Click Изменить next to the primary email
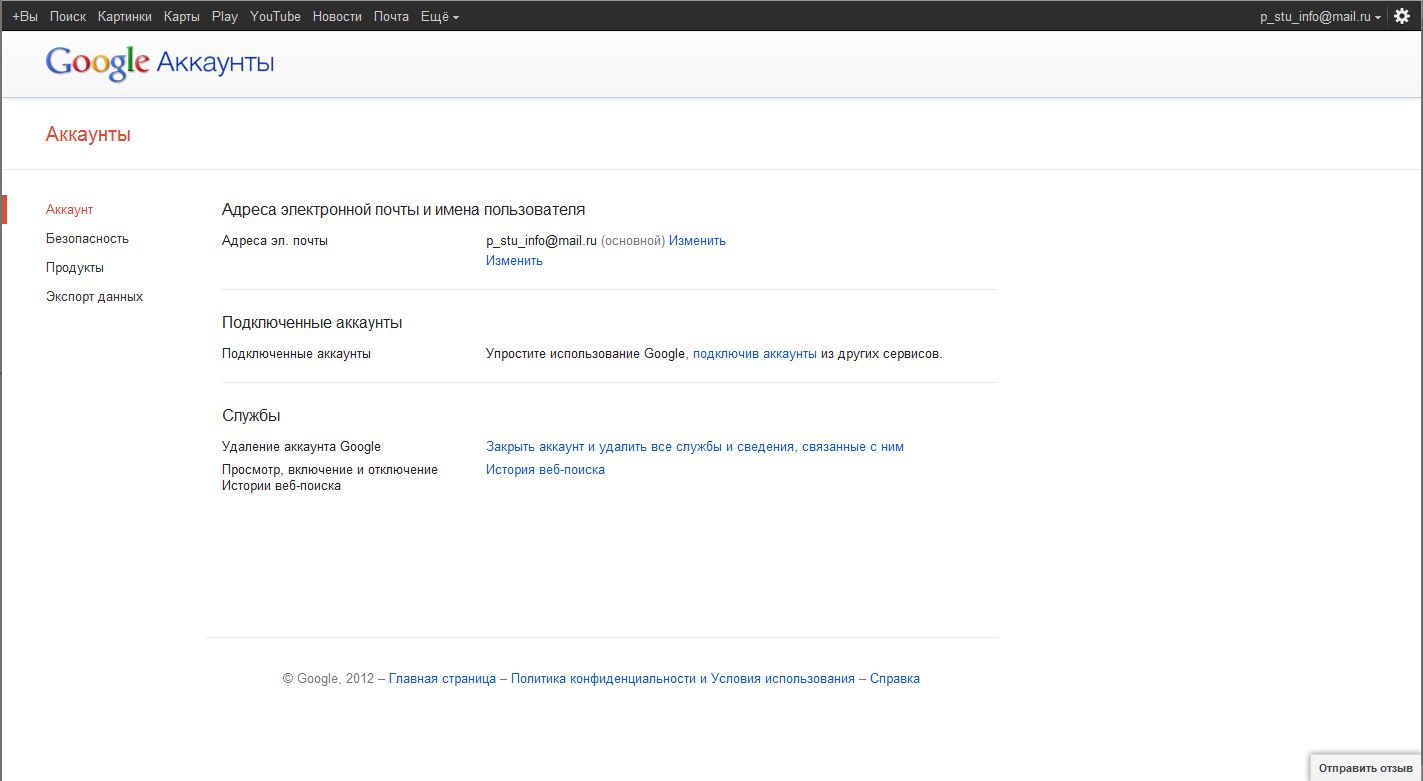 [697, 241]
